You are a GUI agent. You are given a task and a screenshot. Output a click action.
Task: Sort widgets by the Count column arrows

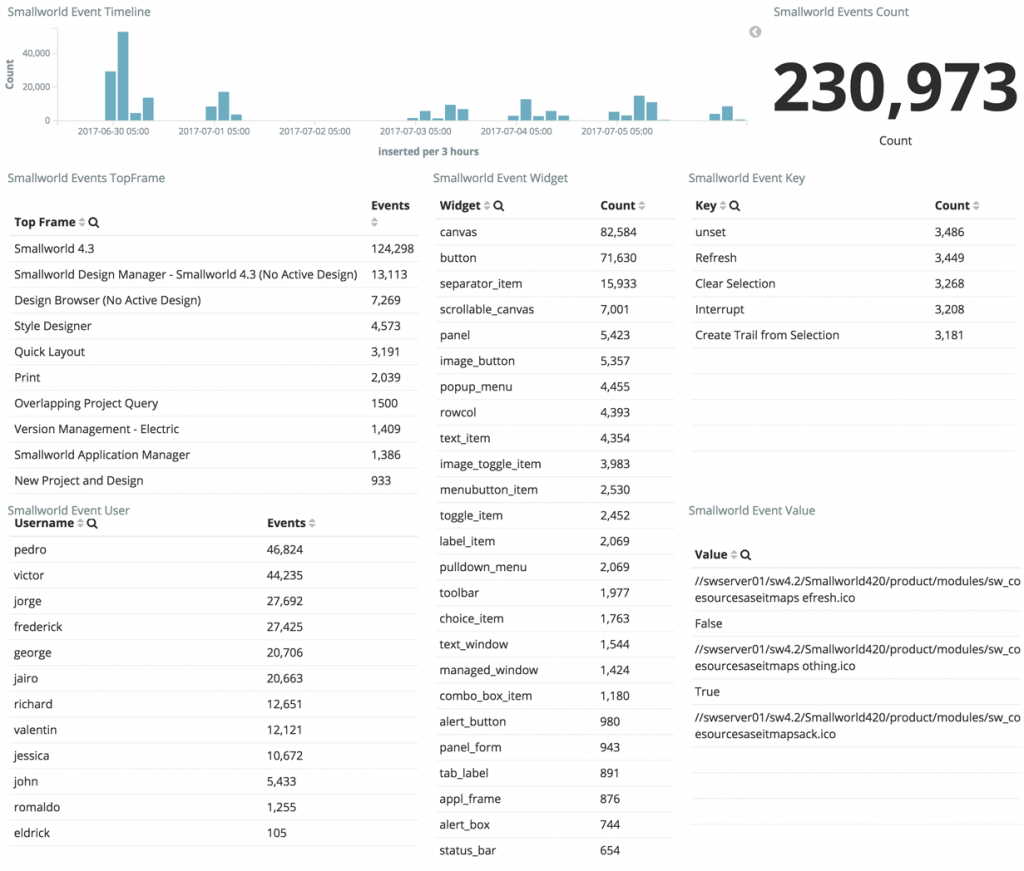642,206
